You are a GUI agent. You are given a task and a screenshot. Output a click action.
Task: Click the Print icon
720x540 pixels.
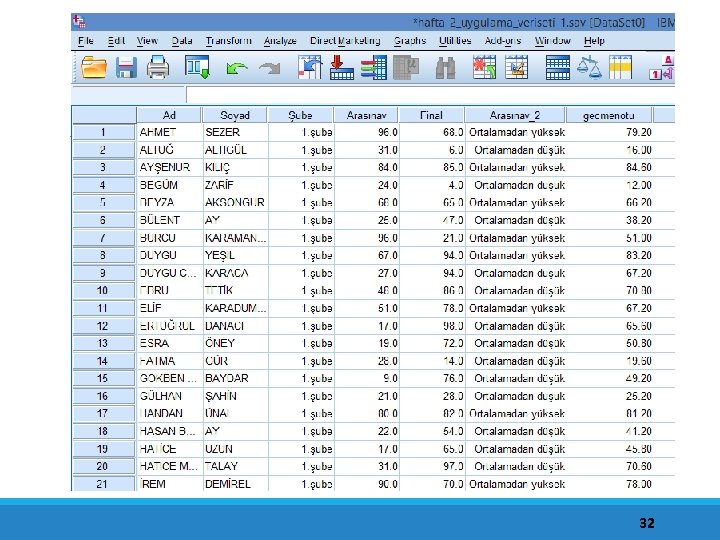coord(158,68)
